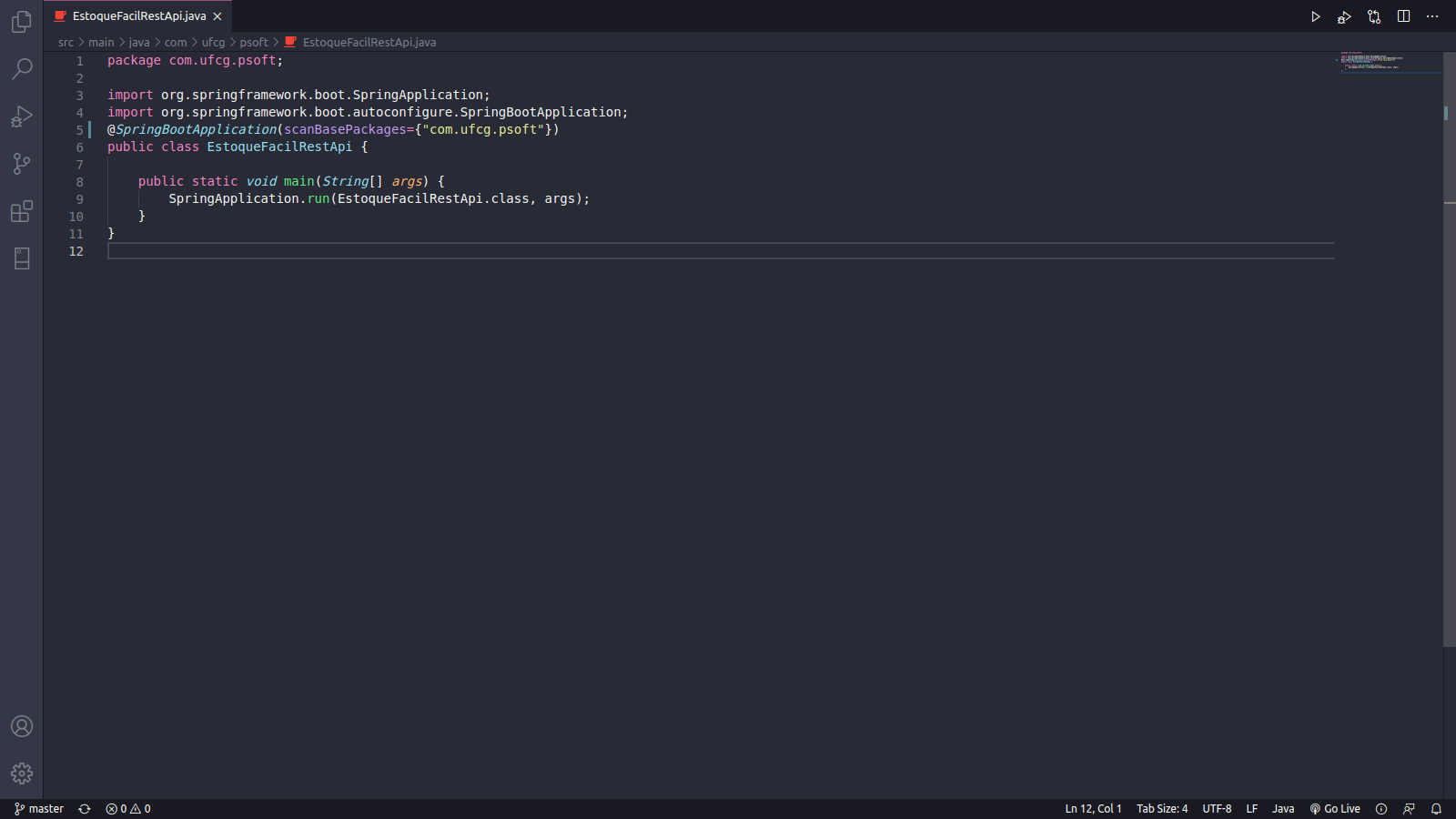
Task: Change LF end of line sequence
Action: click(1252, 809)
